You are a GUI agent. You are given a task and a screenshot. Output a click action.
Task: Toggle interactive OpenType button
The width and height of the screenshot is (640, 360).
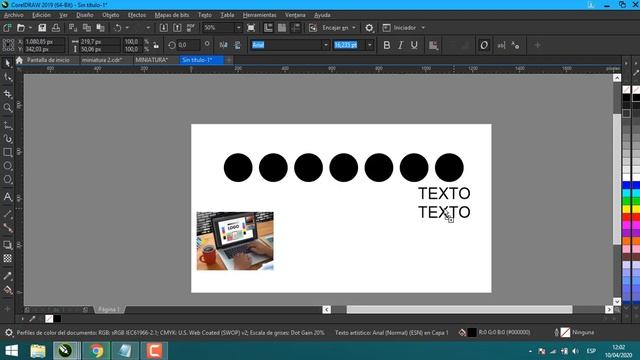click(484, 45)
